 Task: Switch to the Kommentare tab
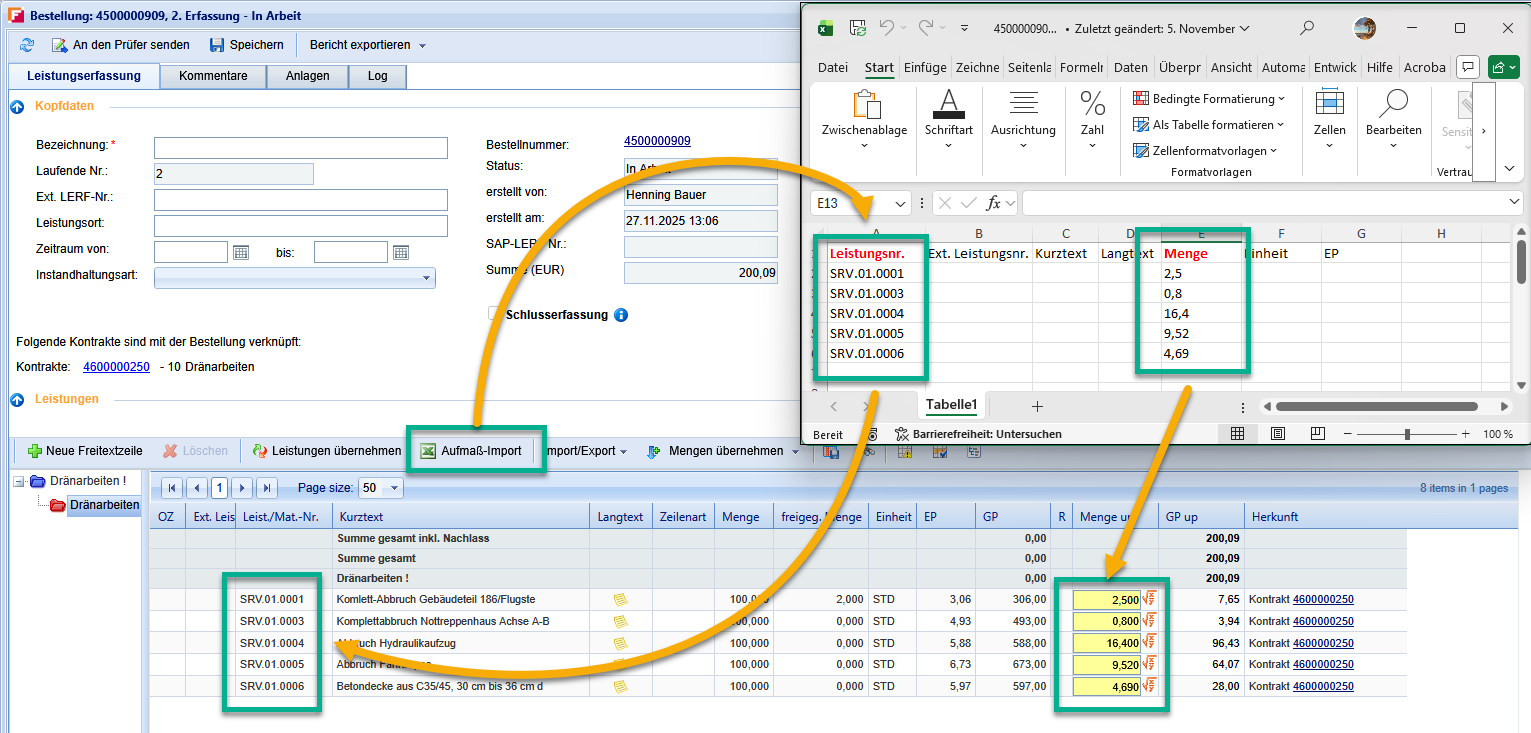click(x=213, y=76)
